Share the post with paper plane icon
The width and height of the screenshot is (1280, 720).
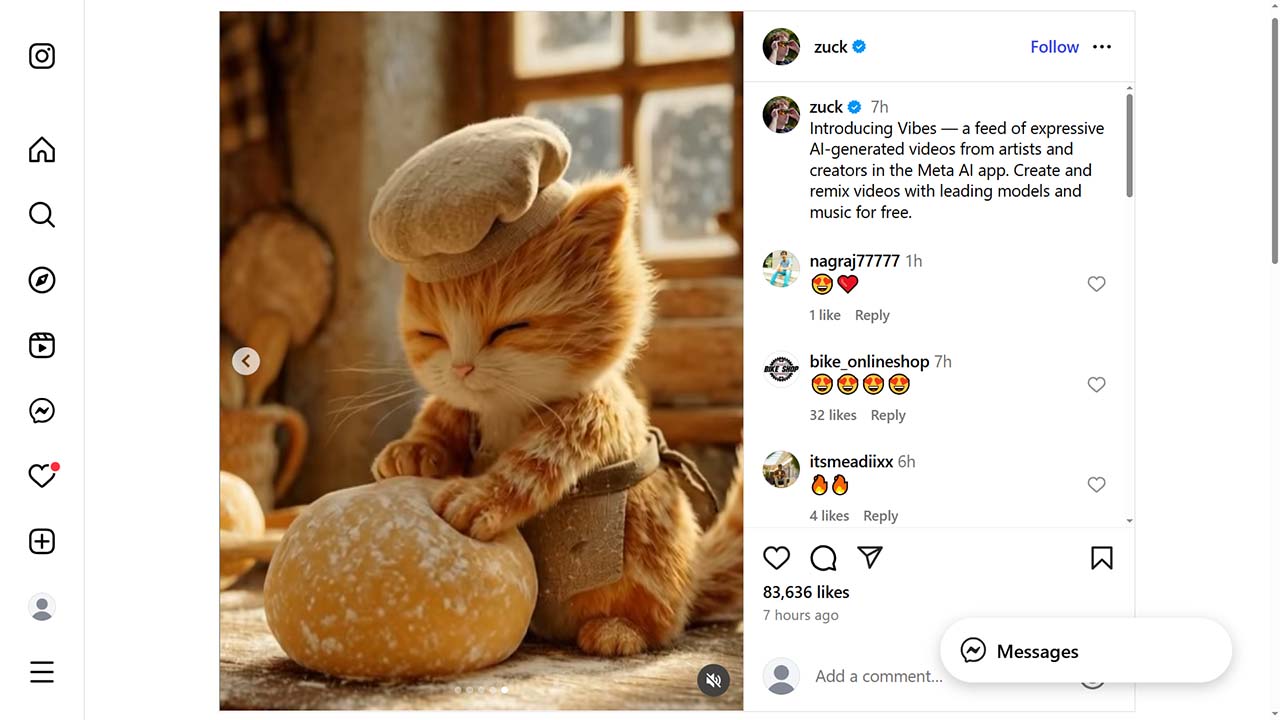[870, 558]
